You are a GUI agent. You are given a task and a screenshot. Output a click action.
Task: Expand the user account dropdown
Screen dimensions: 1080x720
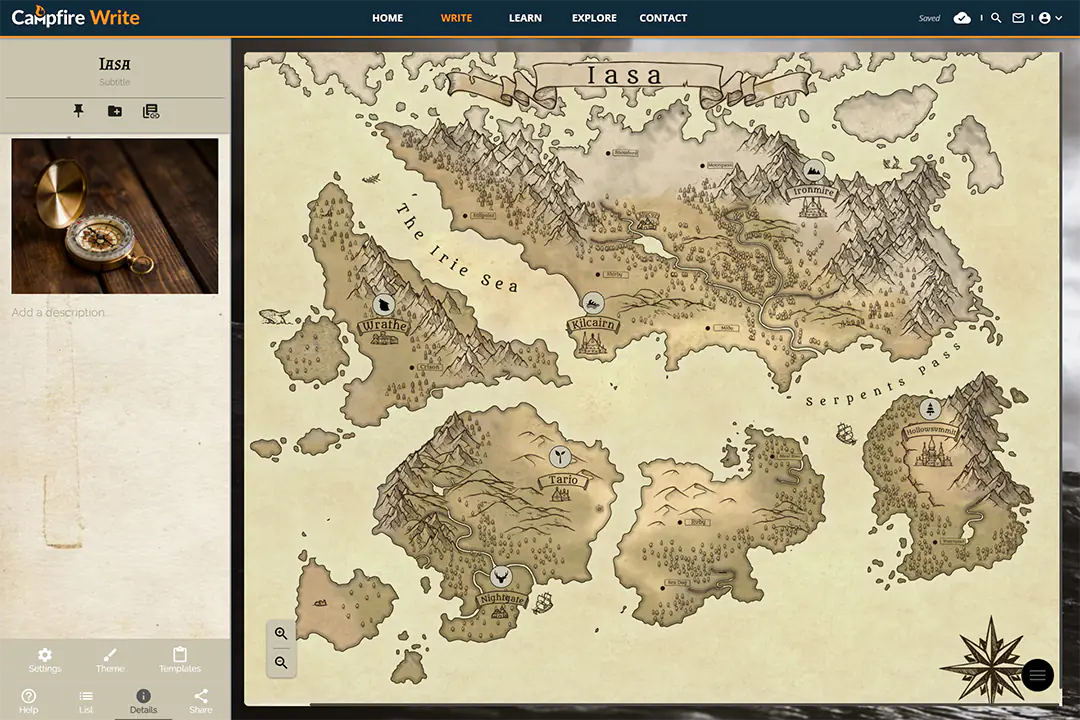tap(1050, 18)
